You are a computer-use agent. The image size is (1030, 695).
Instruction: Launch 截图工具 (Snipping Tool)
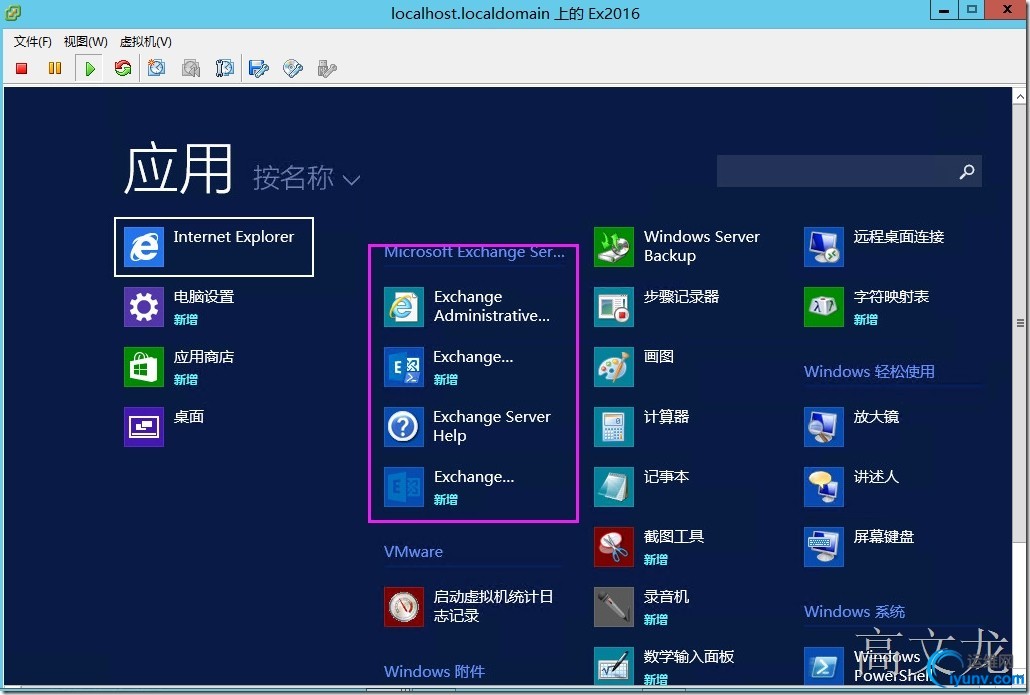(650, 547)
